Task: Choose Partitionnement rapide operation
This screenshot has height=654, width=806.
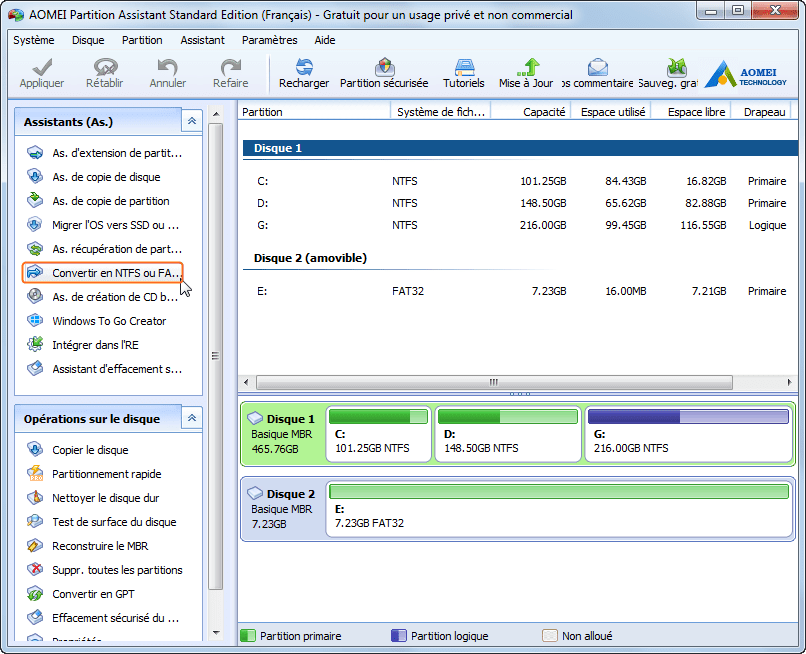Action: tap(95, 474)
